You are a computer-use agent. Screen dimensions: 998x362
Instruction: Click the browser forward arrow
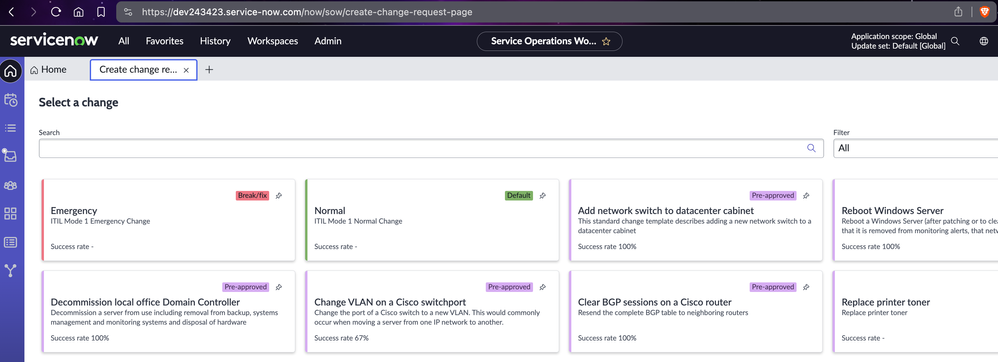pos(33,11)
